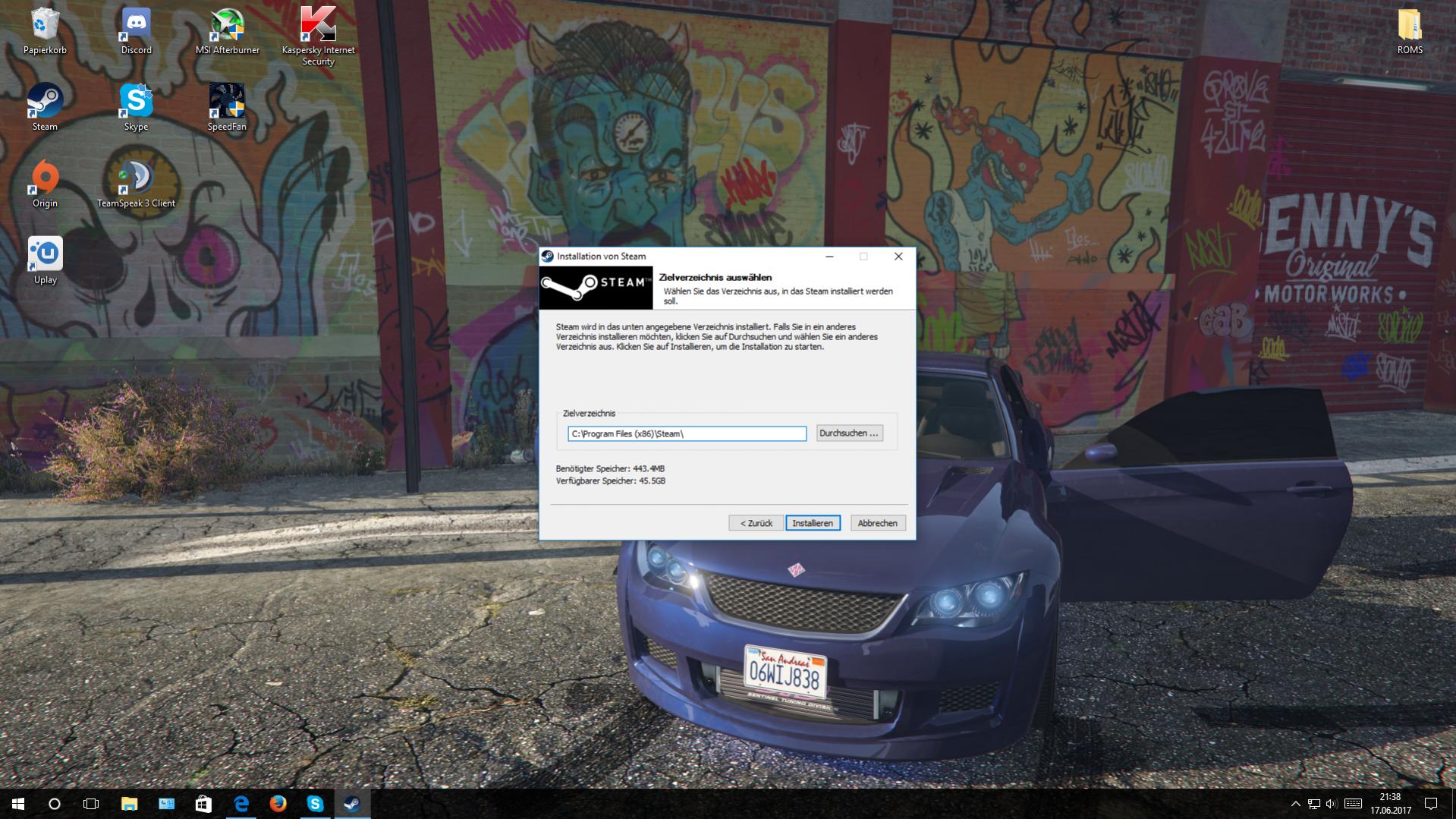This screenshot has width=1456, height=819.
Task: Open the ROMS folder on desktop
Action: tap(1410, 30)
